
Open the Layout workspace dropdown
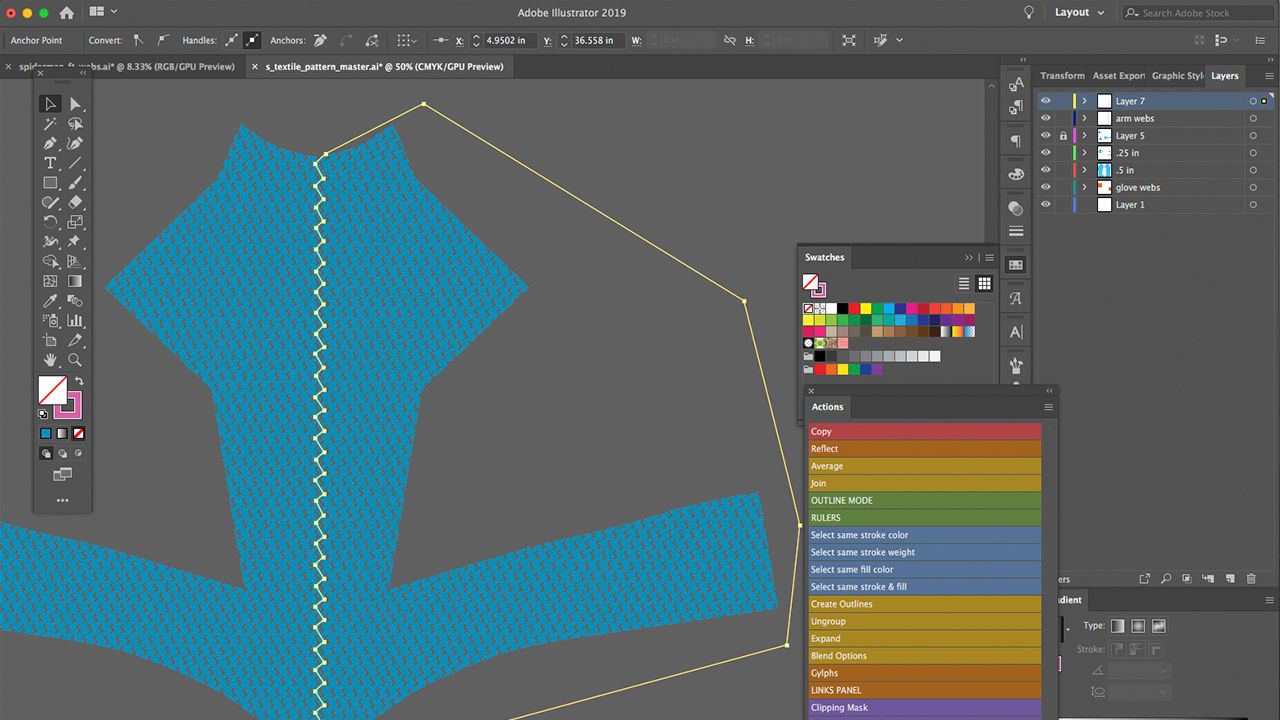tap(1079, 13)
